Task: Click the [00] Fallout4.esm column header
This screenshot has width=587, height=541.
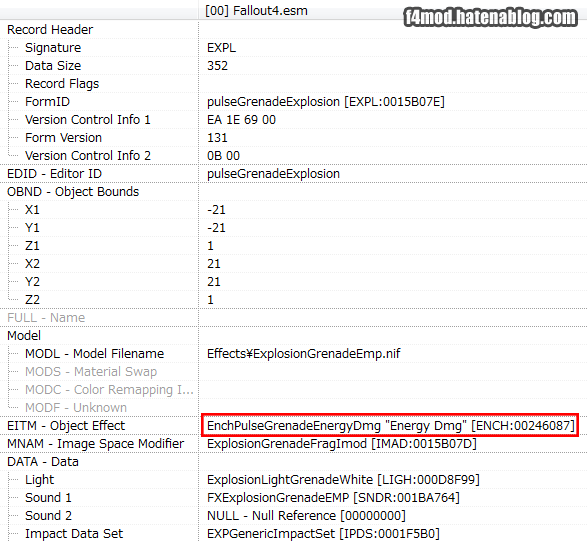Action: coord(256,10)
